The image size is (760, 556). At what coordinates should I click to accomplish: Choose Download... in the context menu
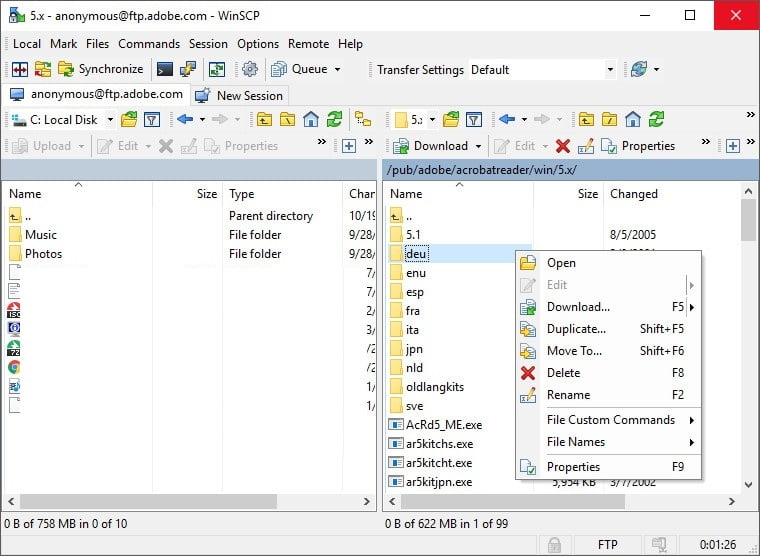pos(601,307)
